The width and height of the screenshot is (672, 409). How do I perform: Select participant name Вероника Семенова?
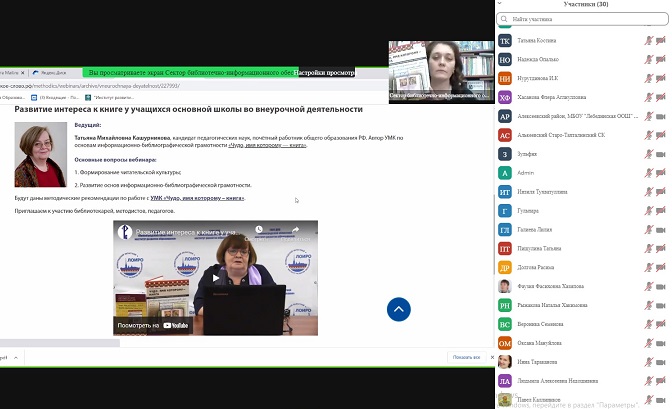540,324
